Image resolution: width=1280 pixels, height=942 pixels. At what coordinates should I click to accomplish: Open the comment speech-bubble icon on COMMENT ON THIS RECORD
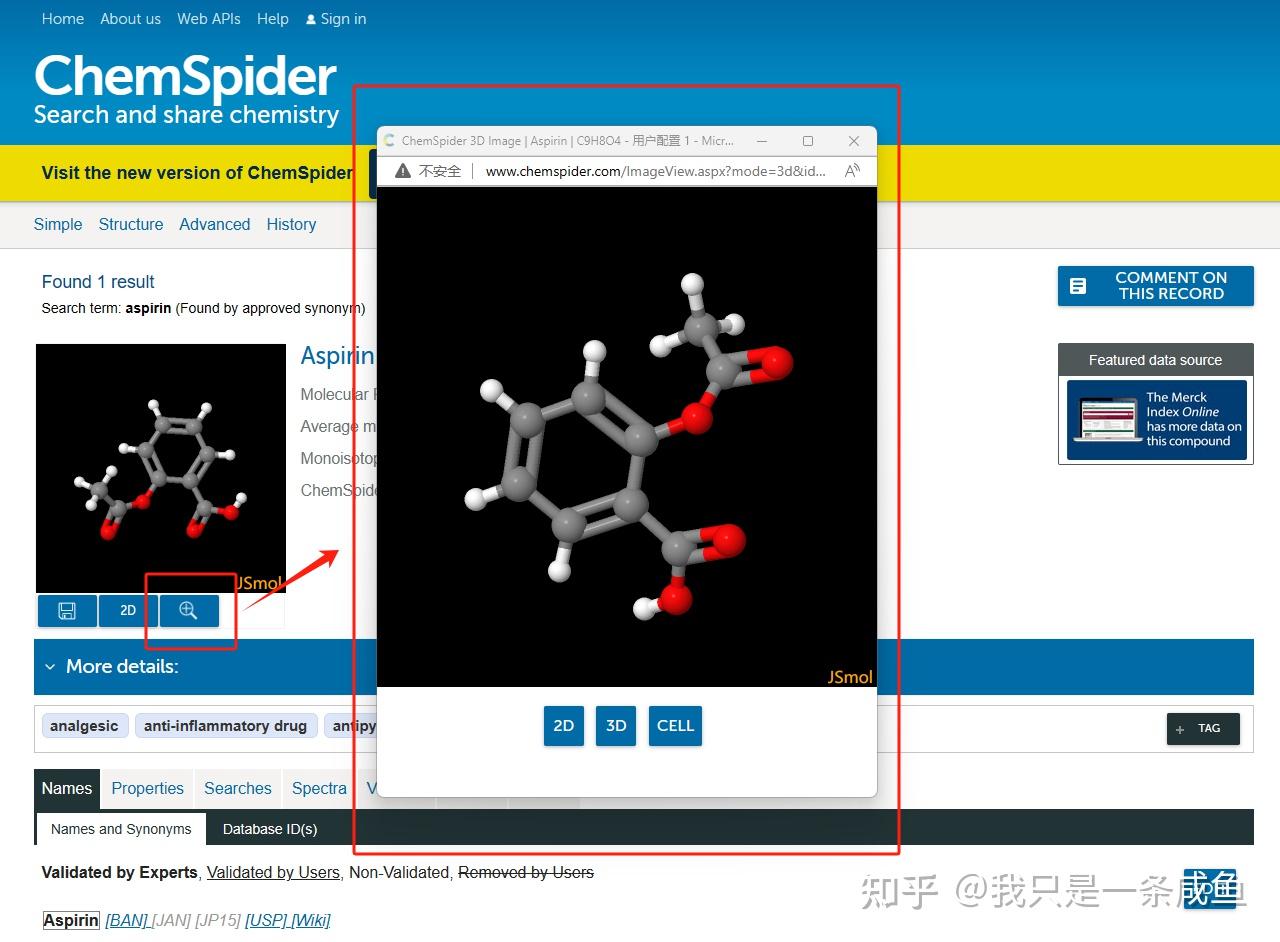pyautogui.click(x=1077, y=286)
